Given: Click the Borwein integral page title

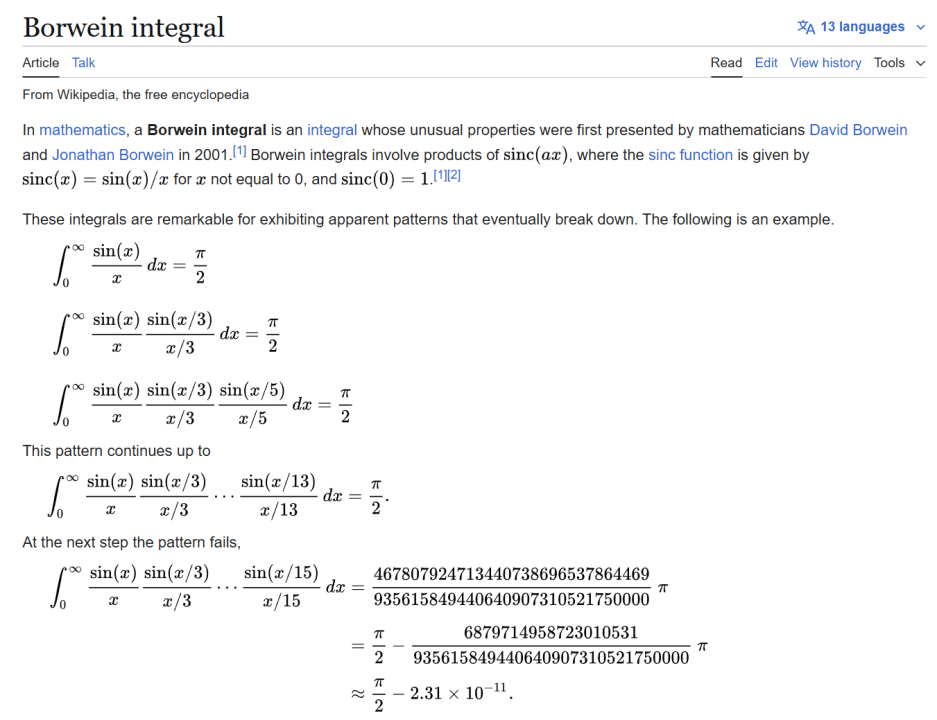Looking at the screenshot, I should 124,27.
